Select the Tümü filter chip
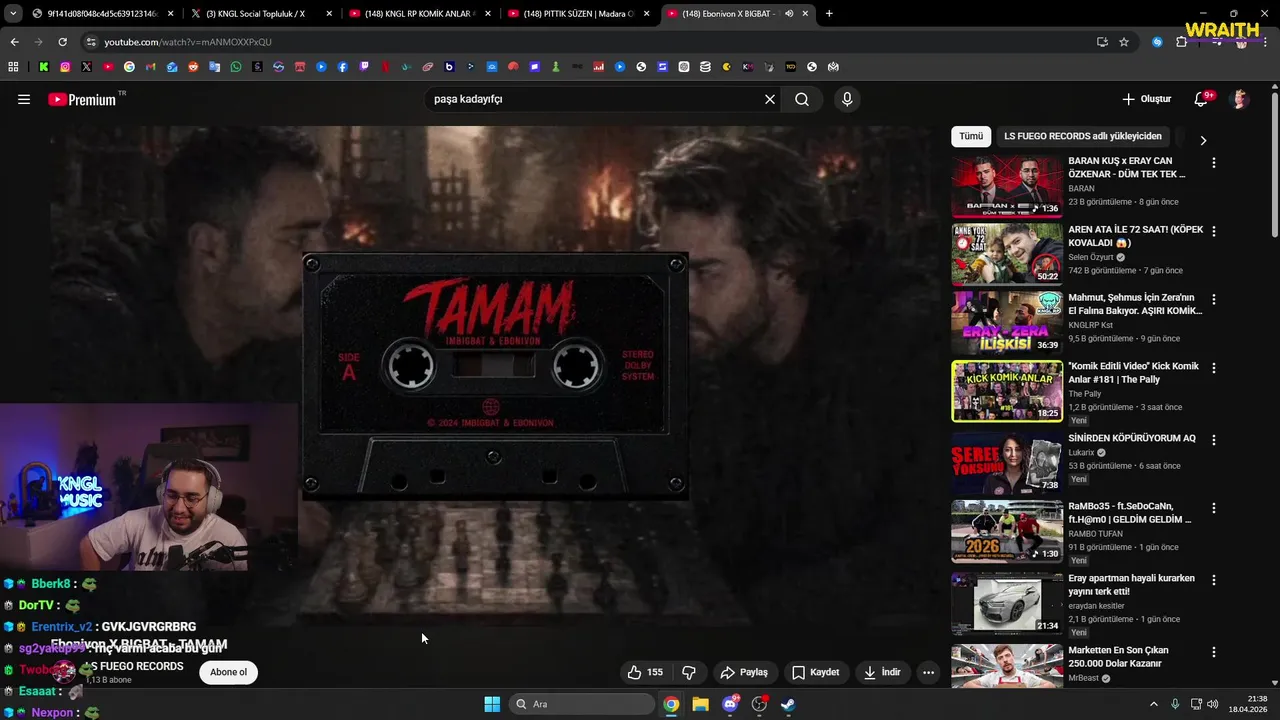Screen dimensions: 1280x720 [971, 136]
